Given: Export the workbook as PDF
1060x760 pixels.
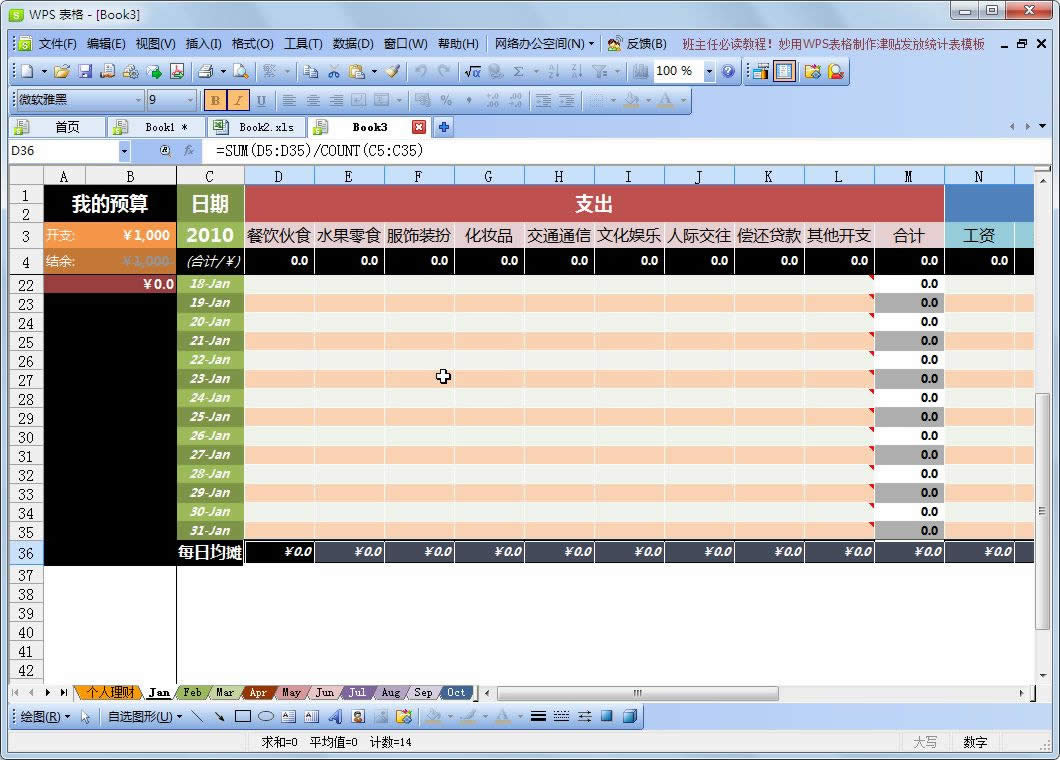Looking at the screenshot, I should (177, 72).
